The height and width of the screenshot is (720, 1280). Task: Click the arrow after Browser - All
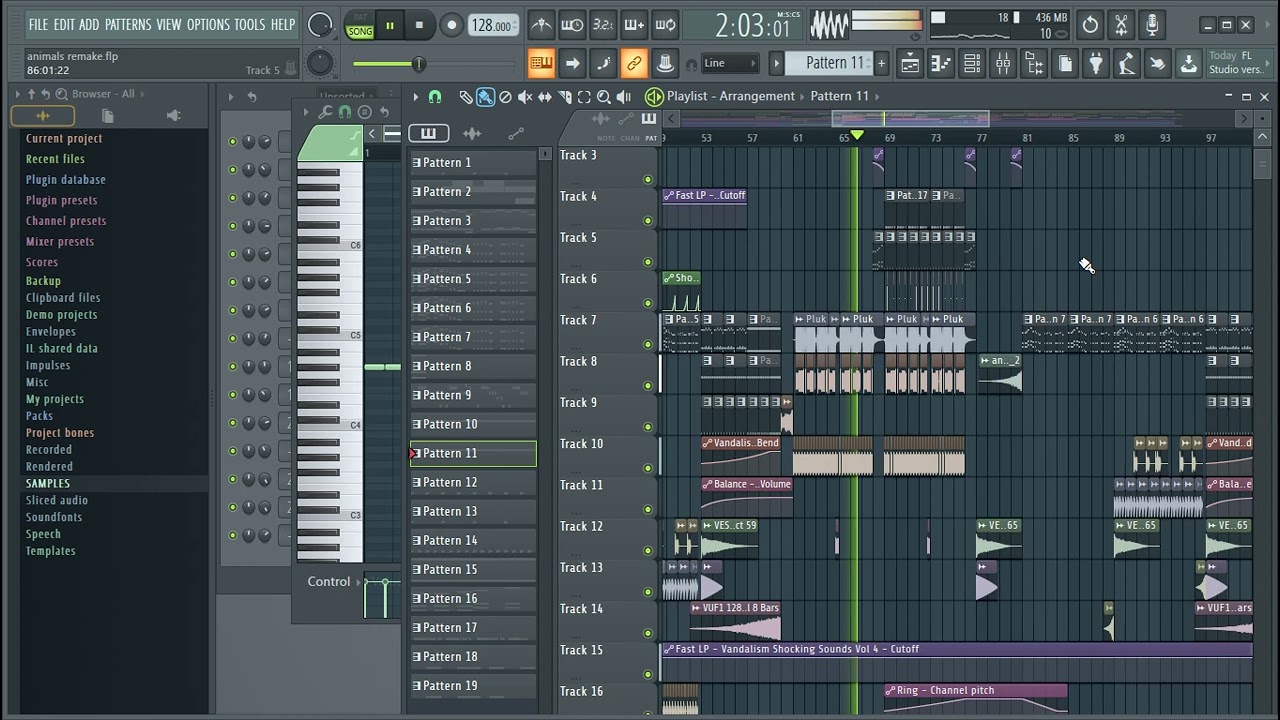click(x=142, y=94)
